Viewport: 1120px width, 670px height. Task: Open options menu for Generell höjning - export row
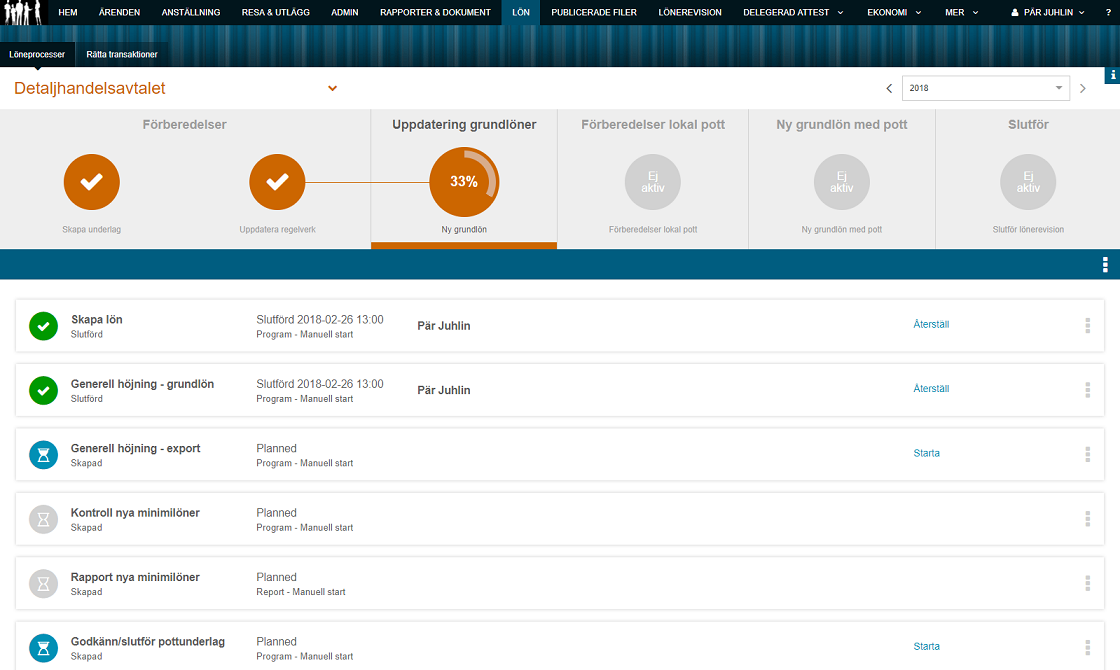point(1088,454)
